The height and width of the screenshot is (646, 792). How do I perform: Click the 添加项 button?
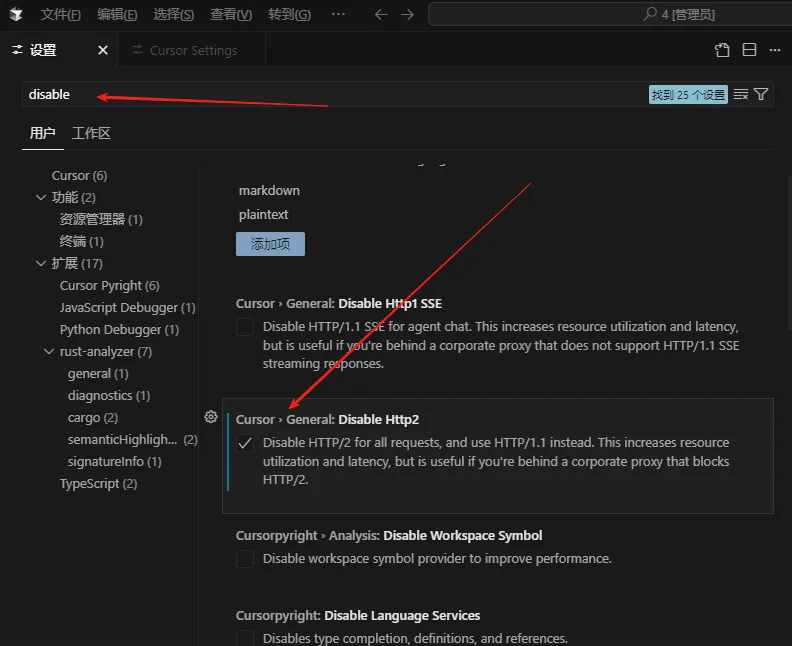pyautogui.click(x=270, y=244)
